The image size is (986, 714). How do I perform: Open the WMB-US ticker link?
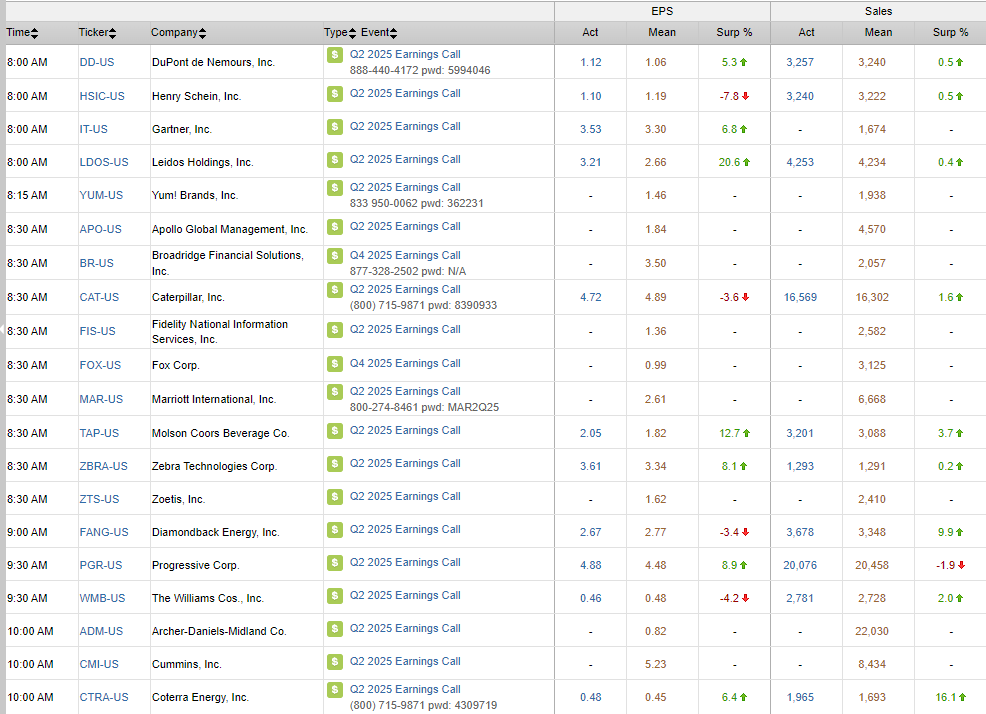(102, 598)
